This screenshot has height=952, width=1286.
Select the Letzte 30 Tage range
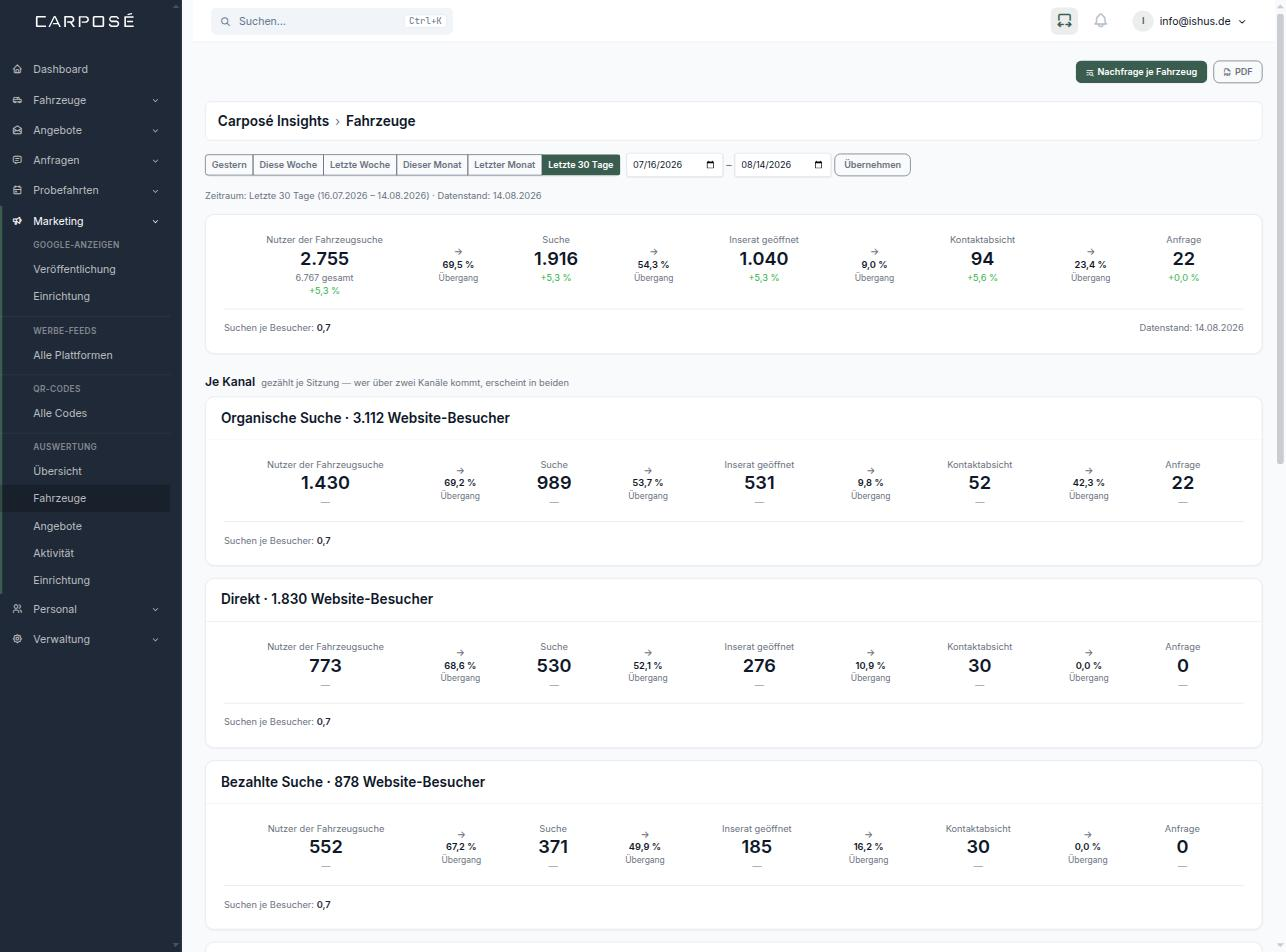point(581,165)
